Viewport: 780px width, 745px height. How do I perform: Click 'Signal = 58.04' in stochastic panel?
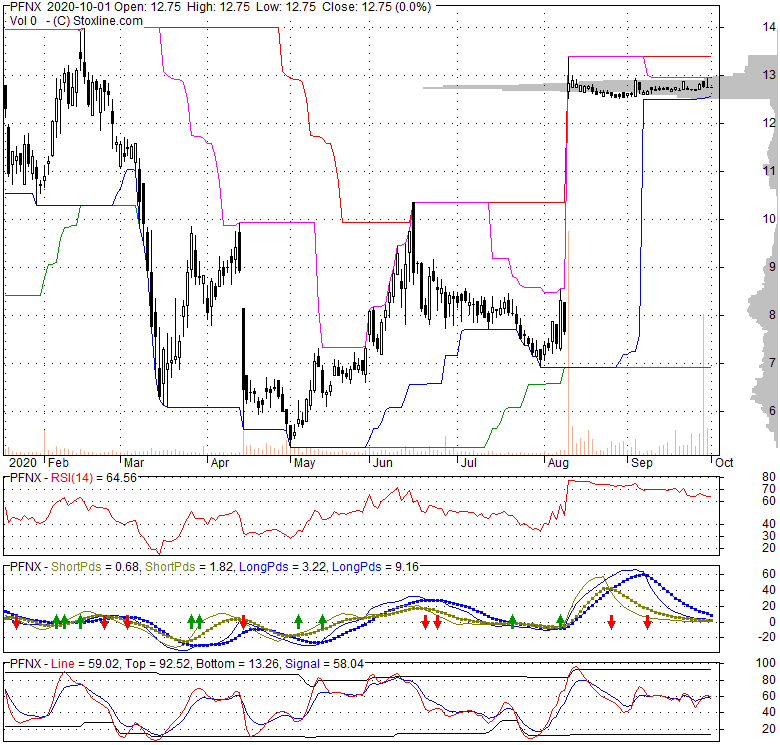pyautogui.click(x=324, y=664)
